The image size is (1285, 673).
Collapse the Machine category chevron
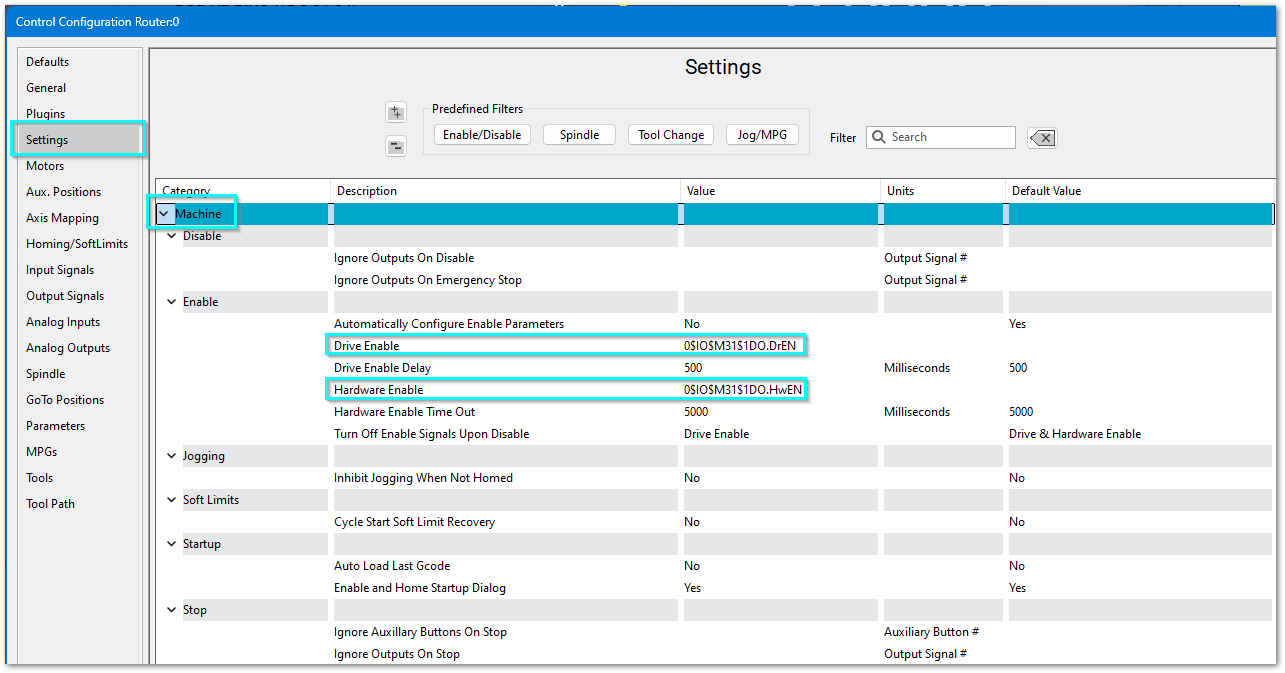point(163,214)
